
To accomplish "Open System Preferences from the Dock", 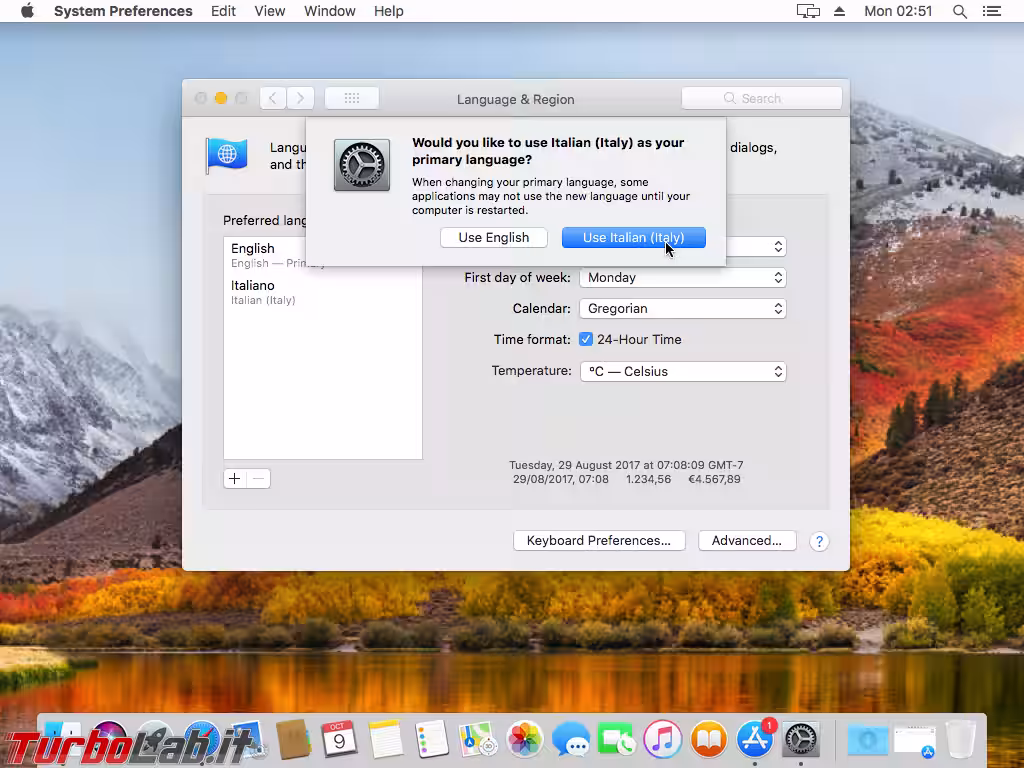I will [802, 740].
